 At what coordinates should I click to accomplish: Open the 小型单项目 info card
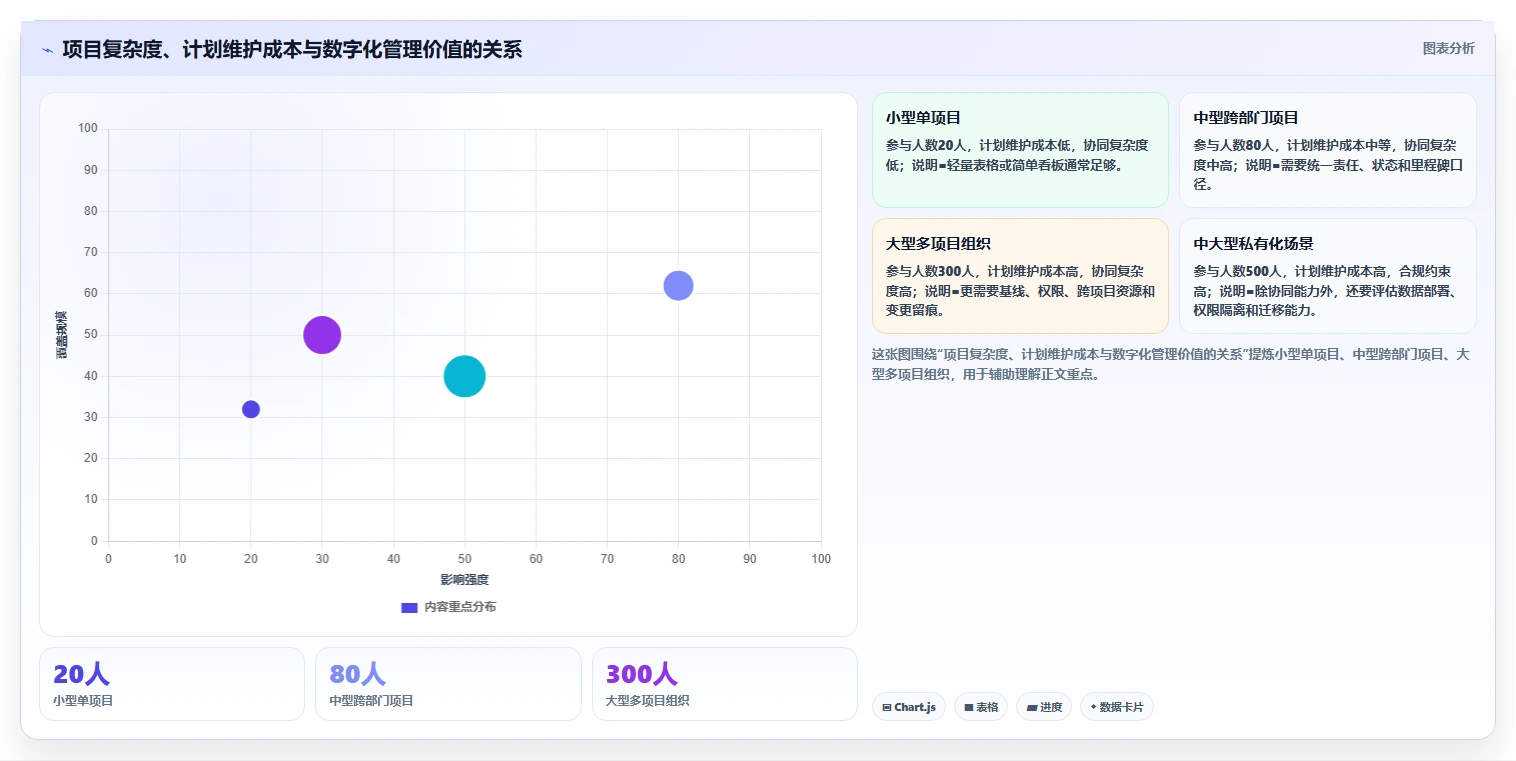point(1020,150)
